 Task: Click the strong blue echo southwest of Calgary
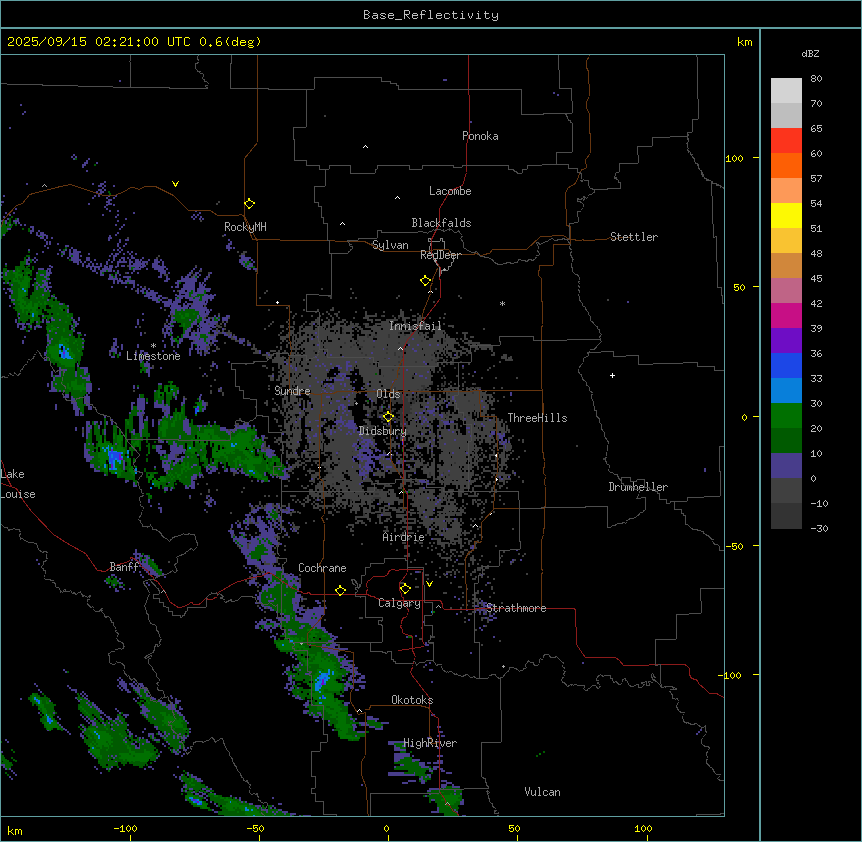pyautogui.click(x=321, y=682)
